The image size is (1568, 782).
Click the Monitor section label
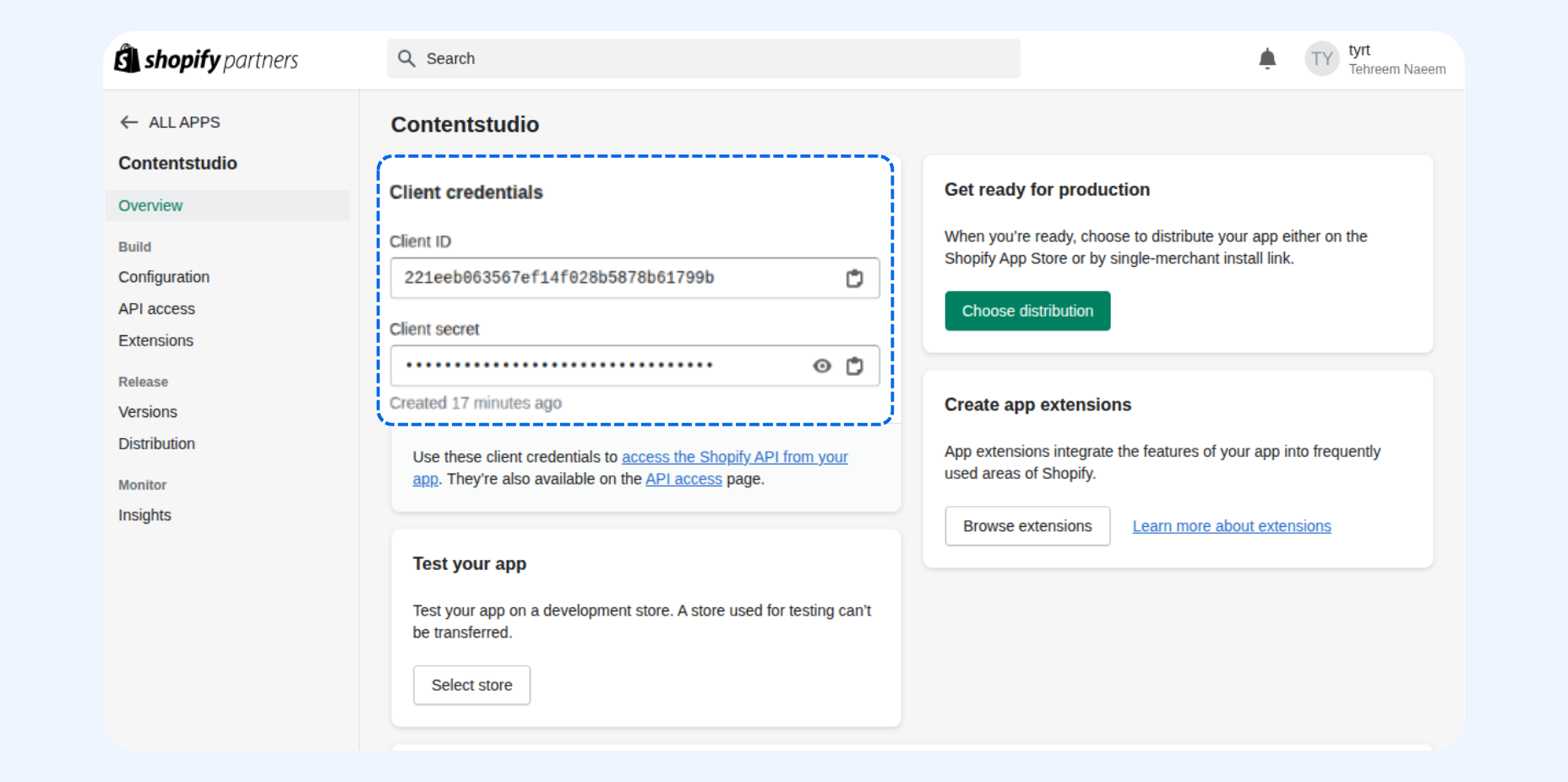tap(142, 485)
